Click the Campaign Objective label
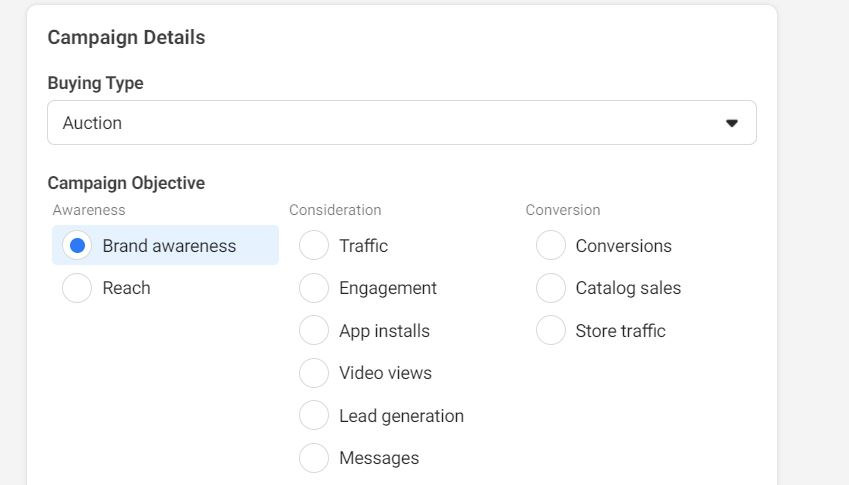 point(126,183)
